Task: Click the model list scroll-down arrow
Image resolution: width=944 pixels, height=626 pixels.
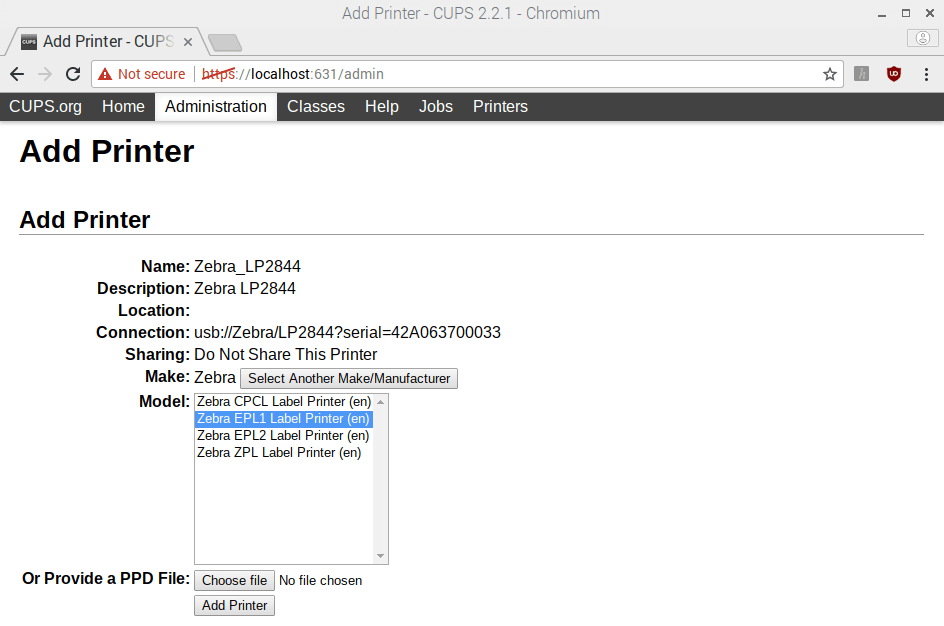Action: pyautogui.click(x=380, y=556)
